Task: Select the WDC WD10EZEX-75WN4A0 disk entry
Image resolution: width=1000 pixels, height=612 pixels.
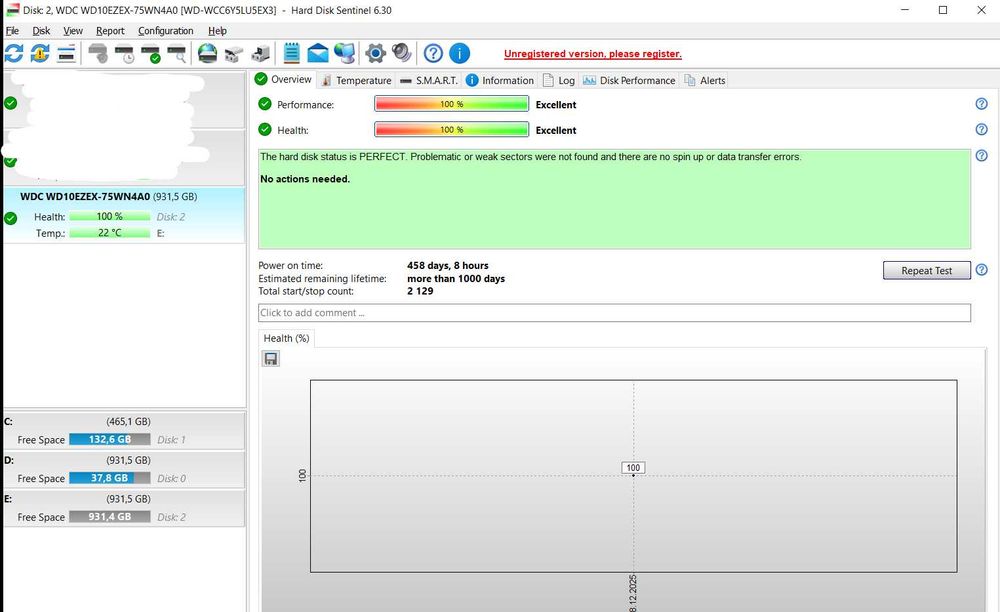Action: [124, 215]
